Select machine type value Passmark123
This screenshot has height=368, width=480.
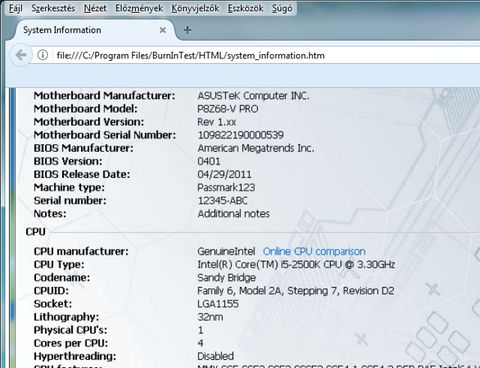coord(226,187)
